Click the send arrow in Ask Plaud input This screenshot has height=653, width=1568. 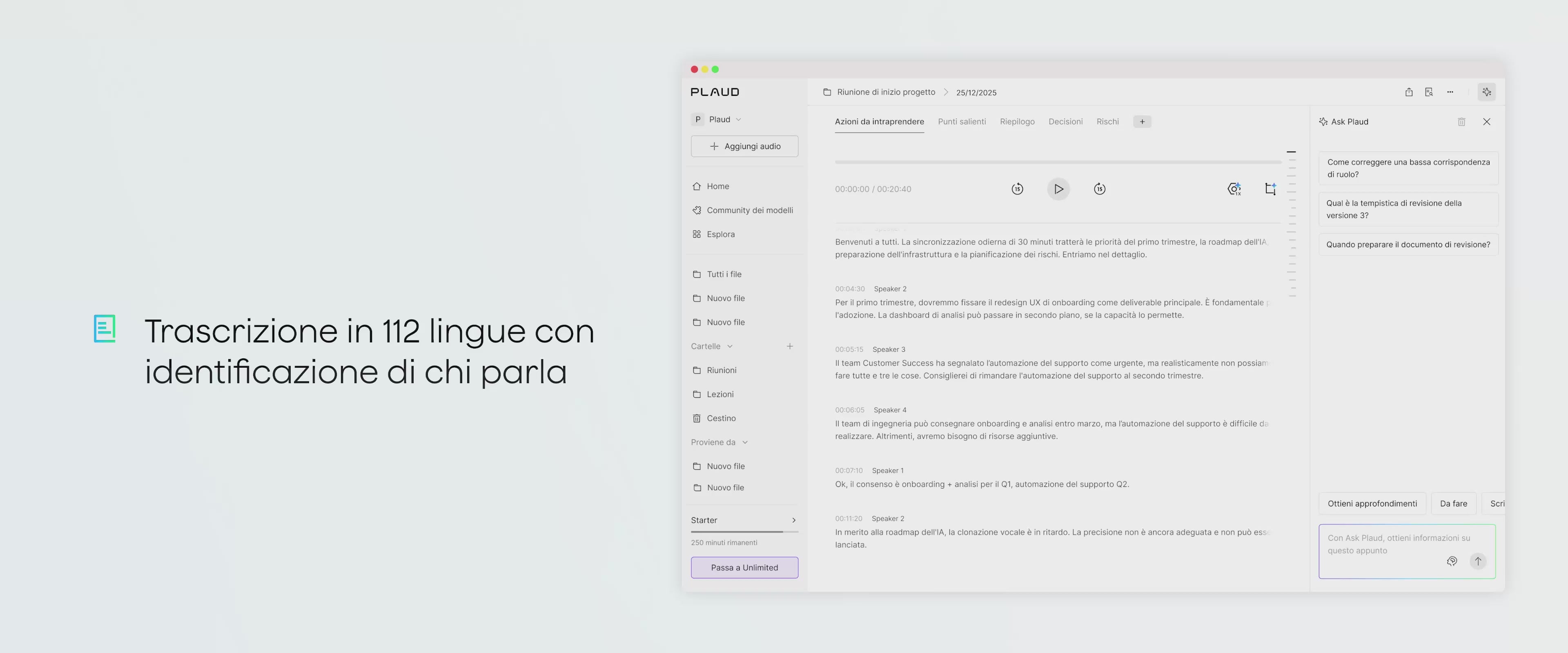(1477, 561)
